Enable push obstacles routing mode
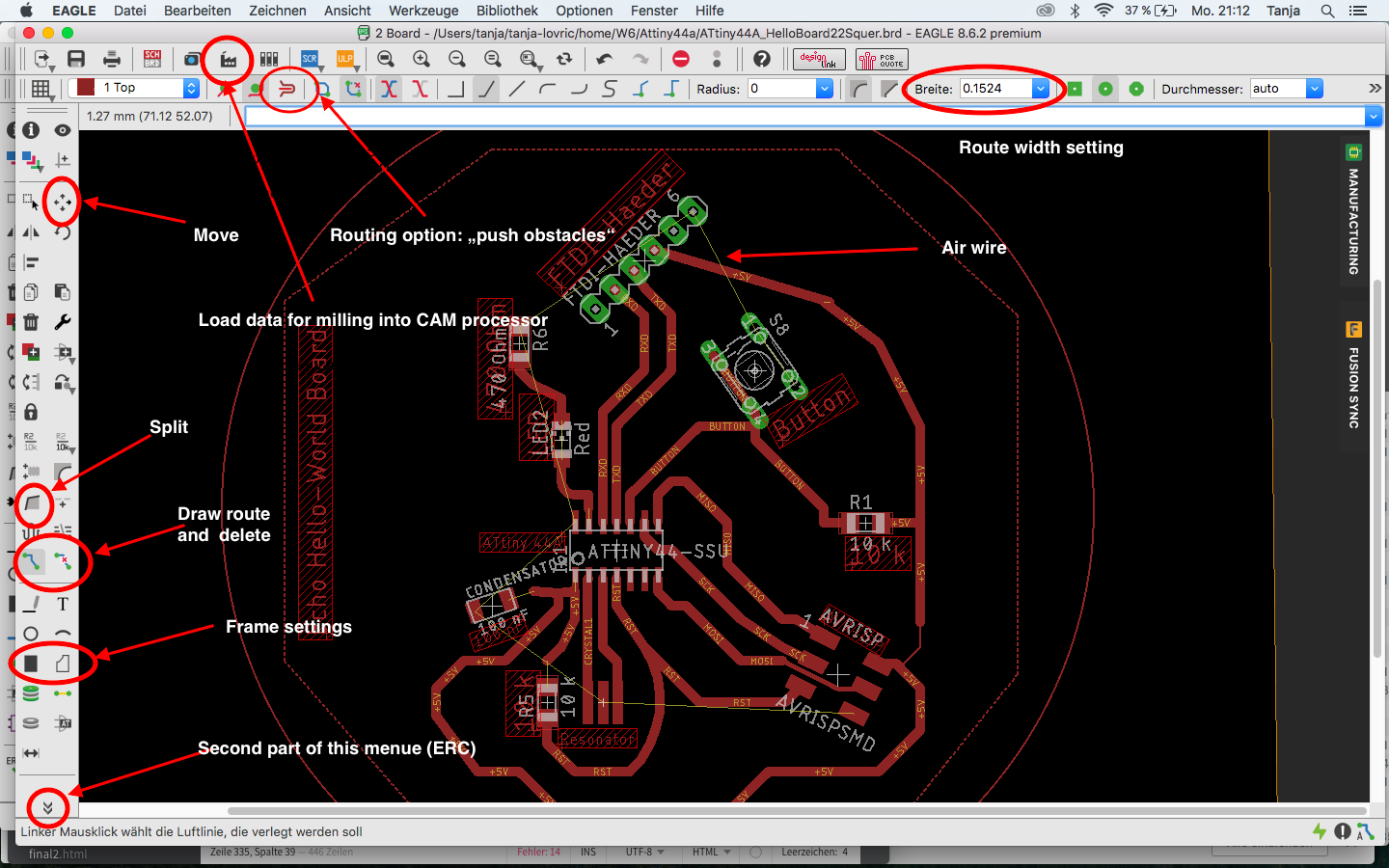 point(286,89)
